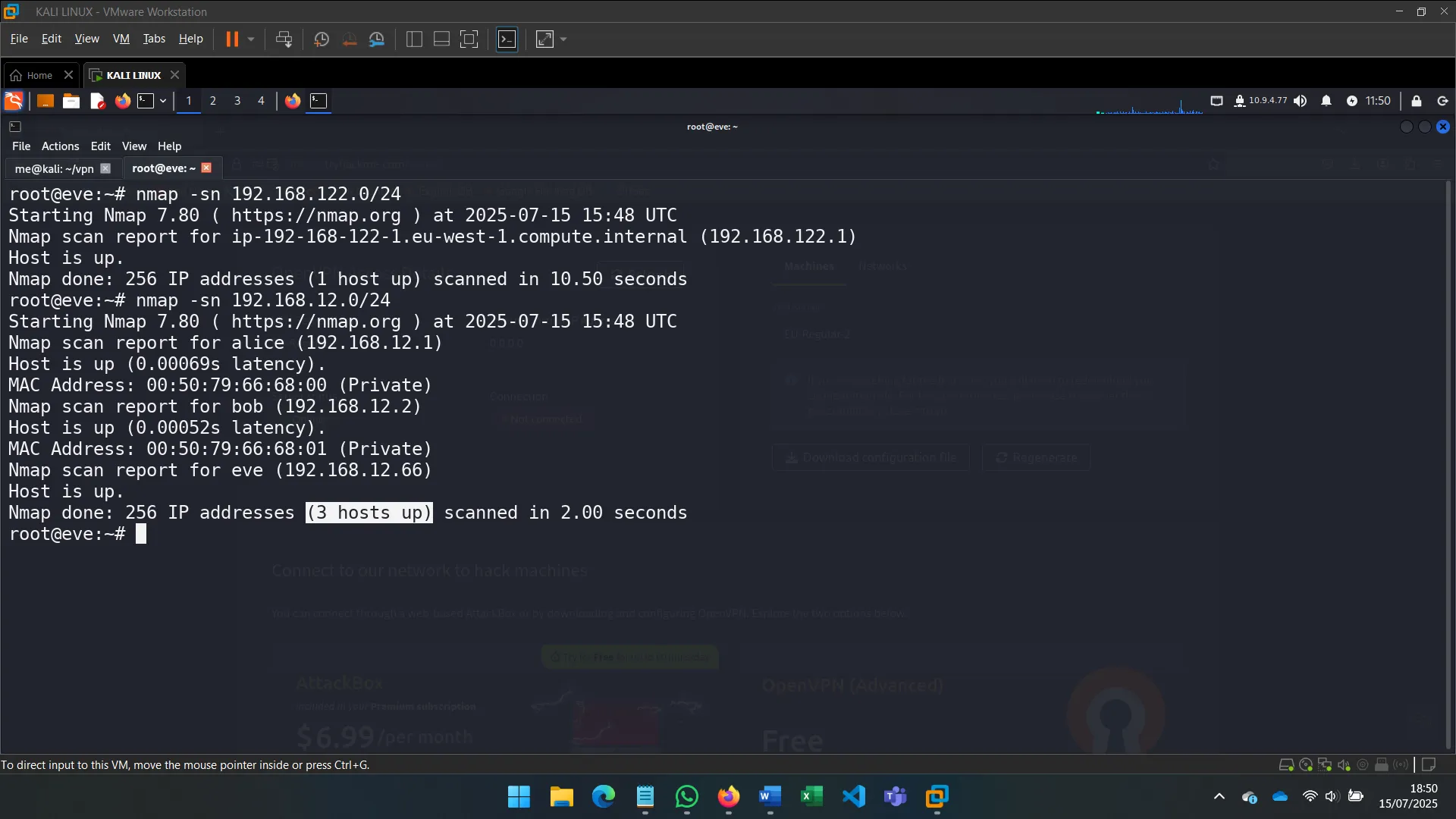This screenshot has height=819, width=1456.
Task: Open the Actions menu in the terminal
Action: click(x=59, y=146)
